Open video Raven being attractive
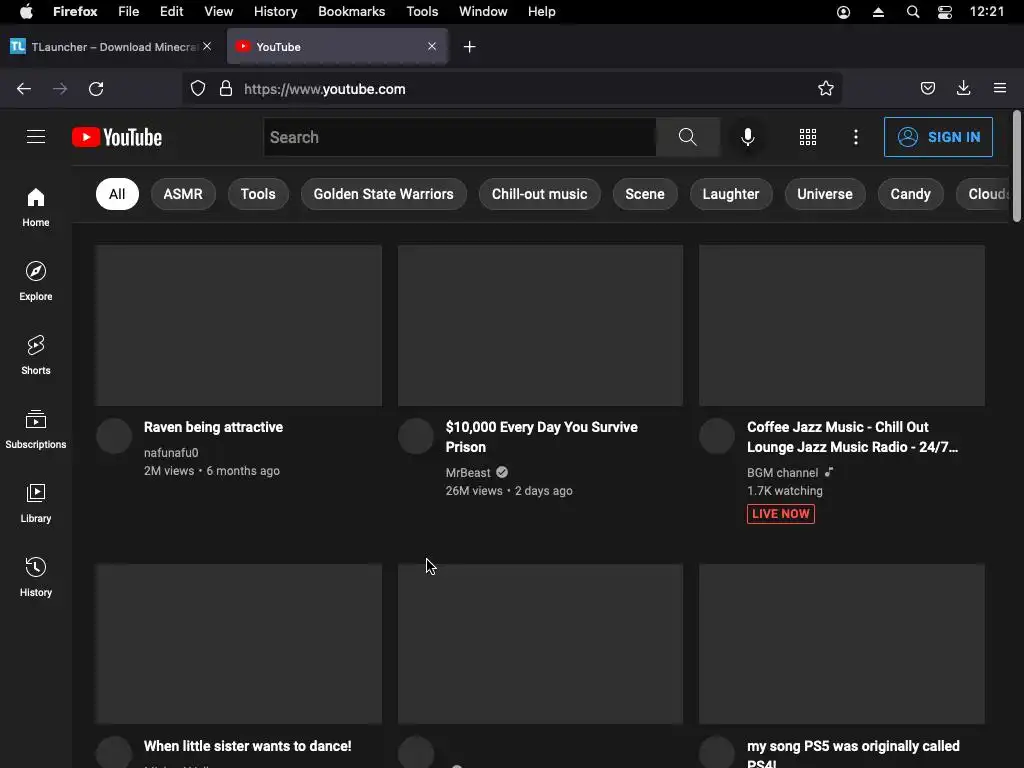This screenshot has height=768, width=1024. click(214, 427)
